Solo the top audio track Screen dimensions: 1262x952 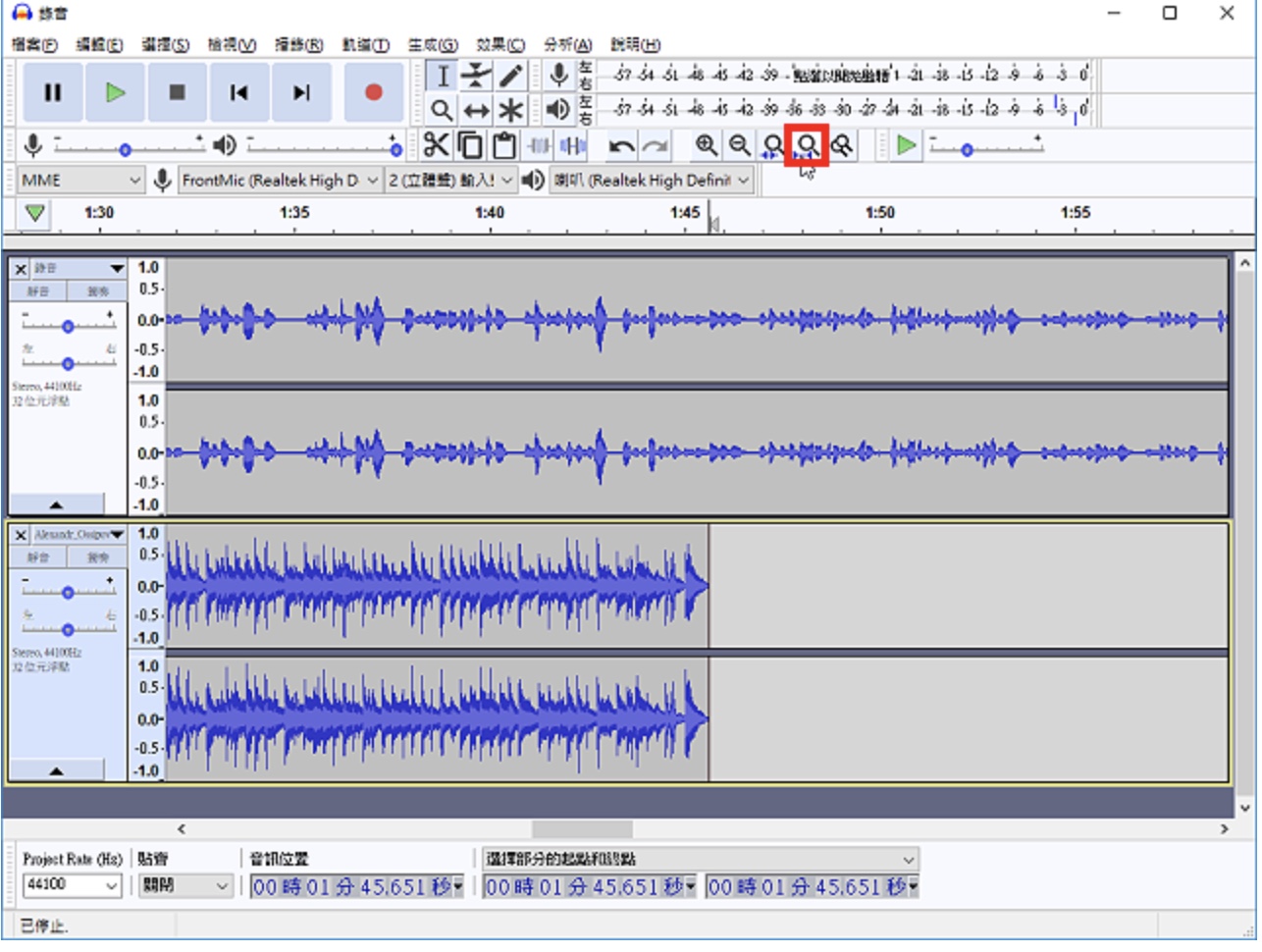click(98, 291)
